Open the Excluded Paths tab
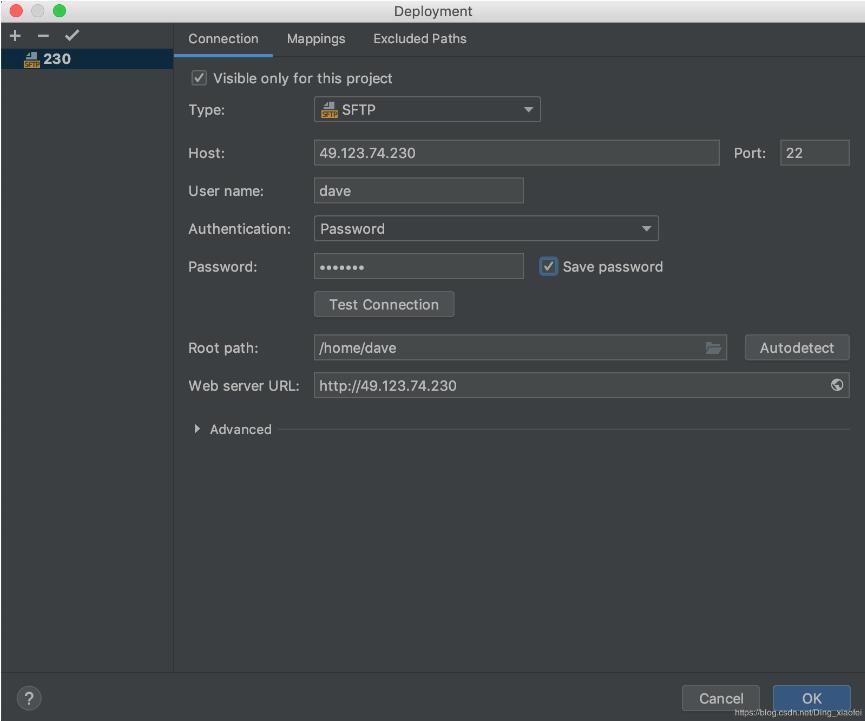 click(420, 39)
